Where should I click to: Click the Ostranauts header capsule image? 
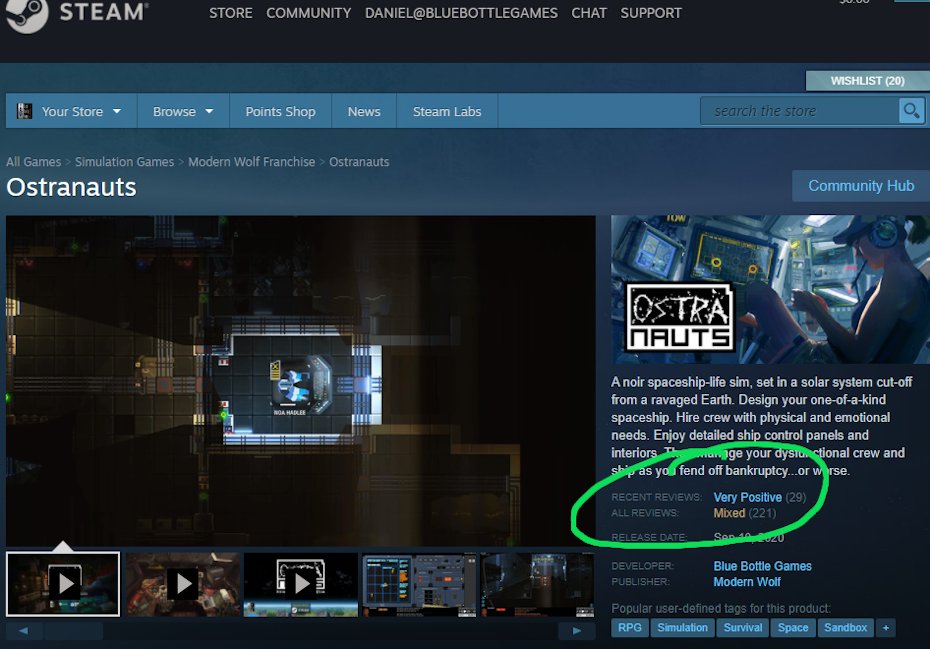[x=770, y=289]
